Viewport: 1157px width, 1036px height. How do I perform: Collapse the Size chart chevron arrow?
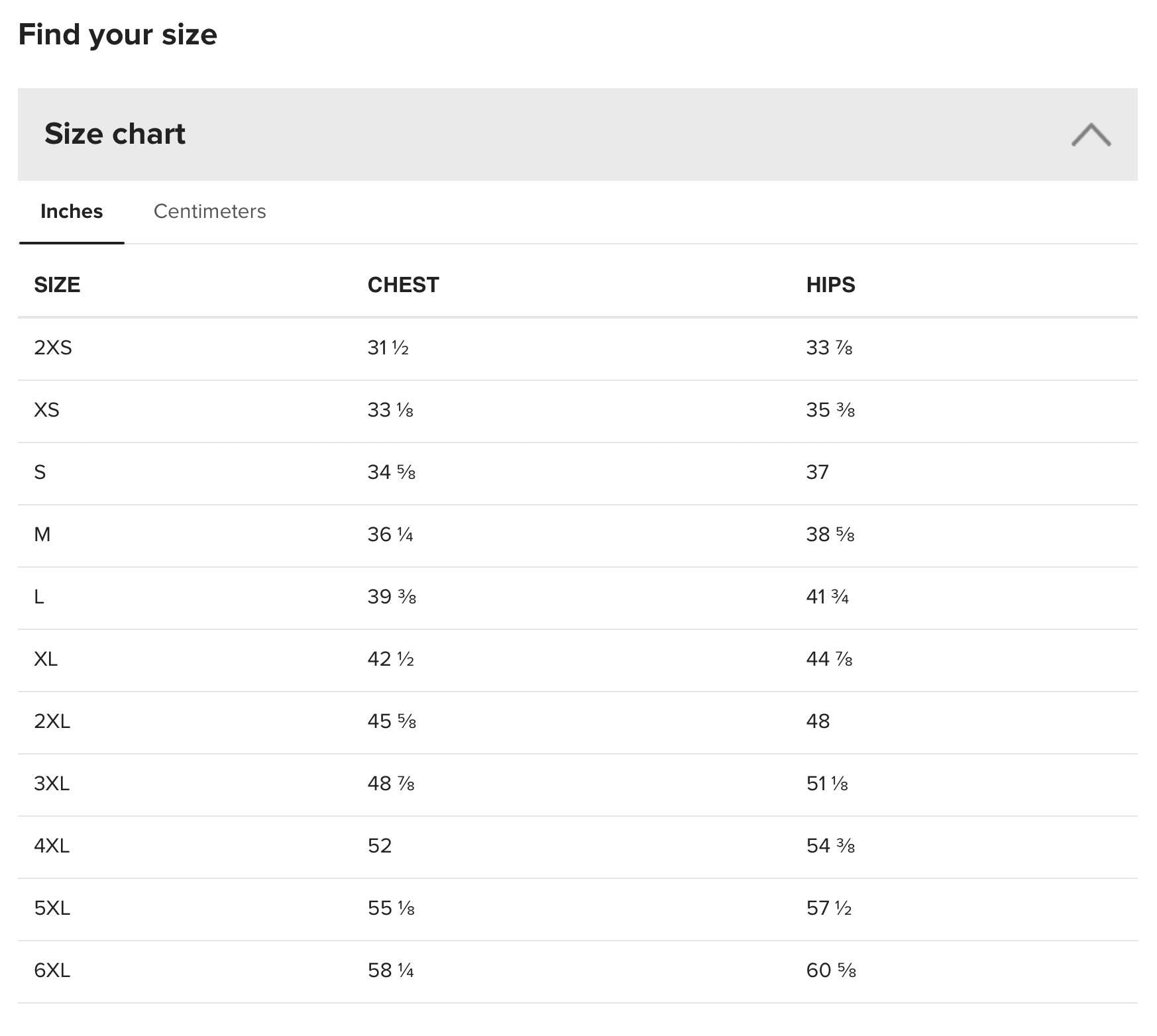1090,134
